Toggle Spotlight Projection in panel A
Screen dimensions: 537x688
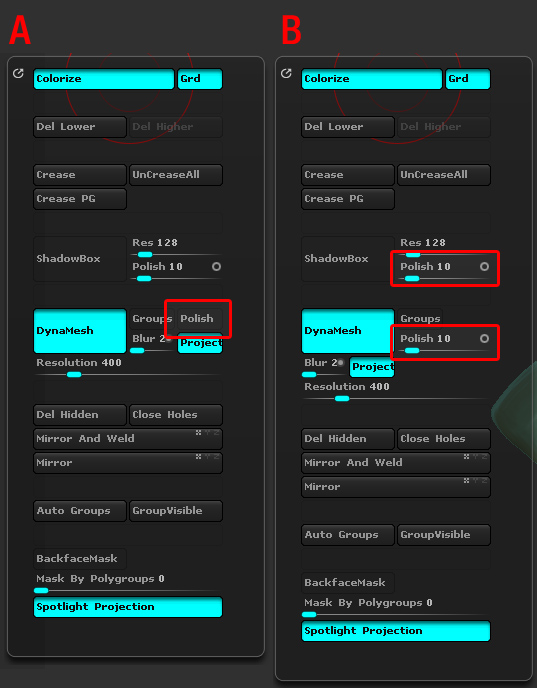(x=128, y=607)
